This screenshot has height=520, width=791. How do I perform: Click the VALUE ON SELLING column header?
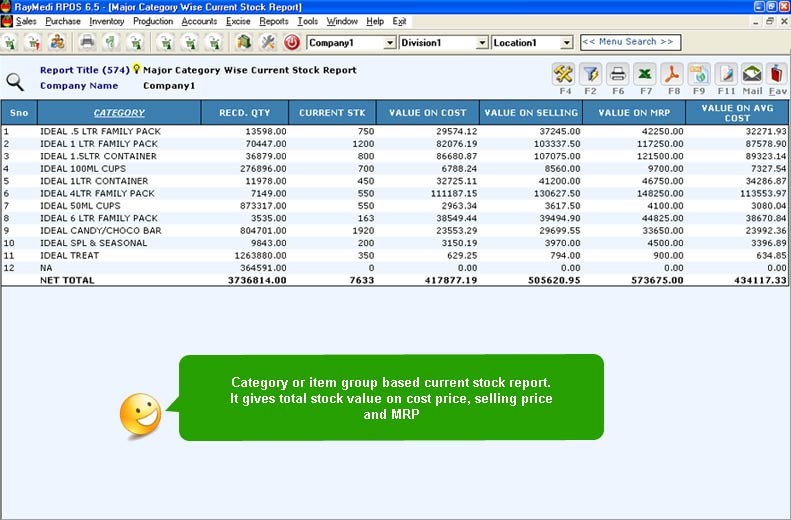tap(531, 112)
